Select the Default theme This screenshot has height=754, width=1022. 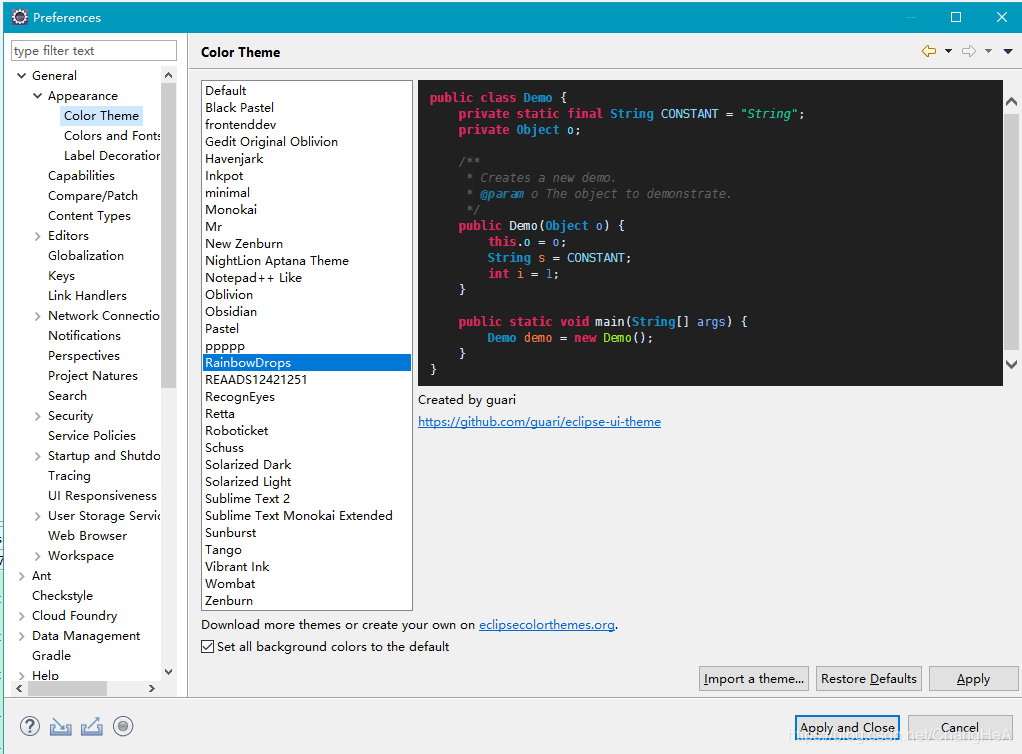pos(307,91)
